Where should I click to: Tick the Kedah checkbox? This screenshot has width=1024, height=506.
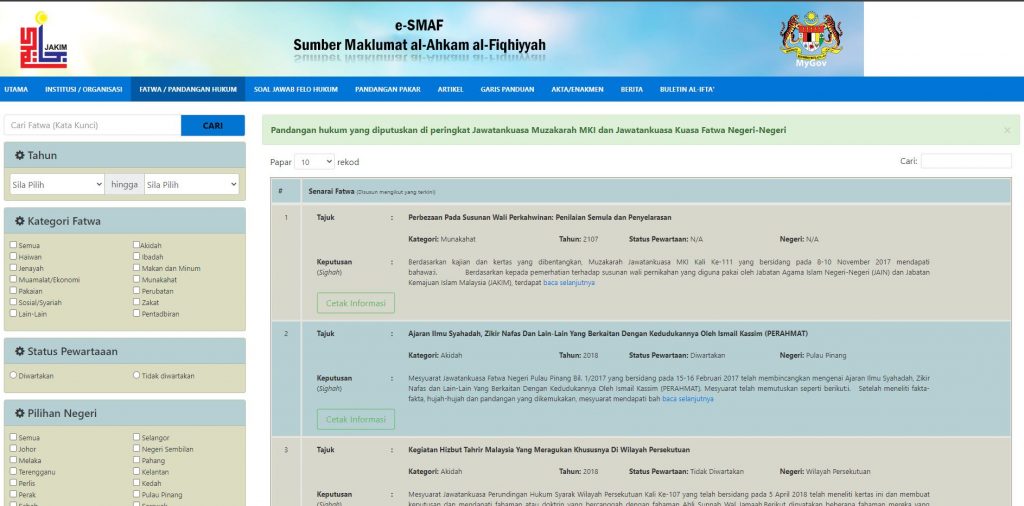tap(136, 483)
